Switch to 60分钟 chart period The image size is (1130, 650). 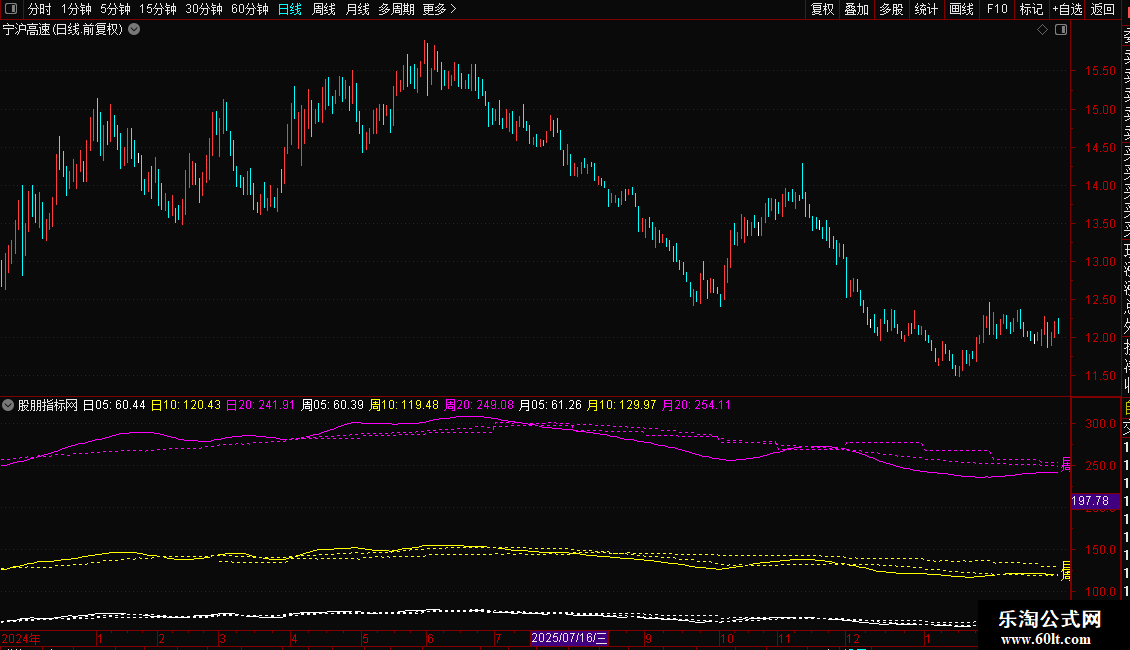249,9
